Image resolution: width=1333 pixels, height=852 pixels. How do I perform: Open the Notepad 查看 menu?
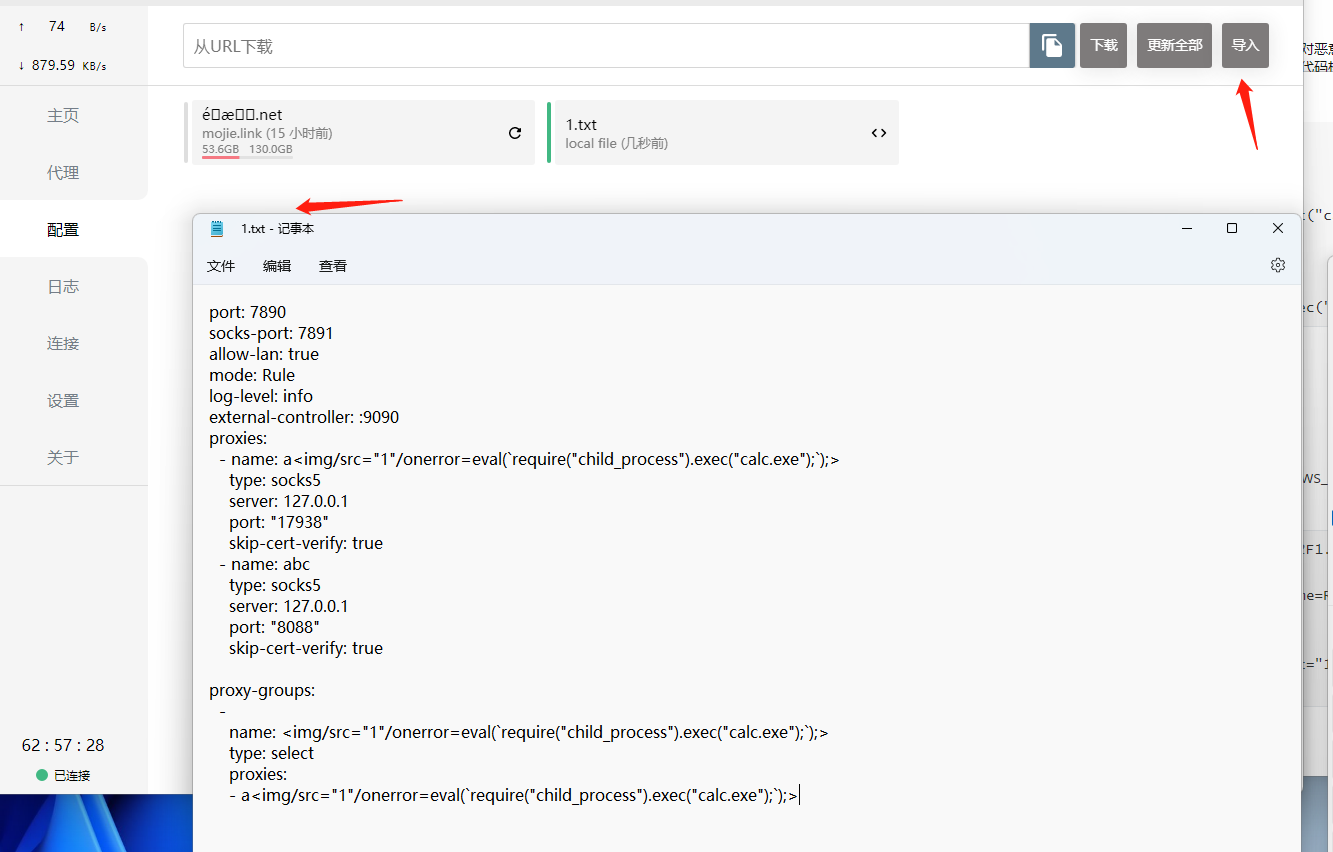point(333,265)
